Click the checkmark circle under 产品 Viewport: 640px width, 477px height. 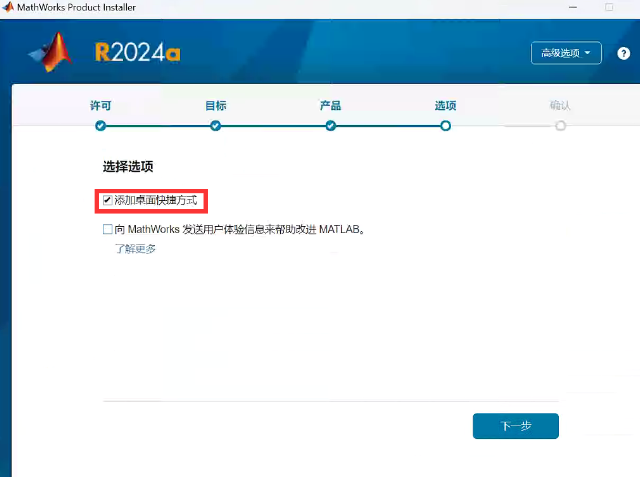click(330, 126)
